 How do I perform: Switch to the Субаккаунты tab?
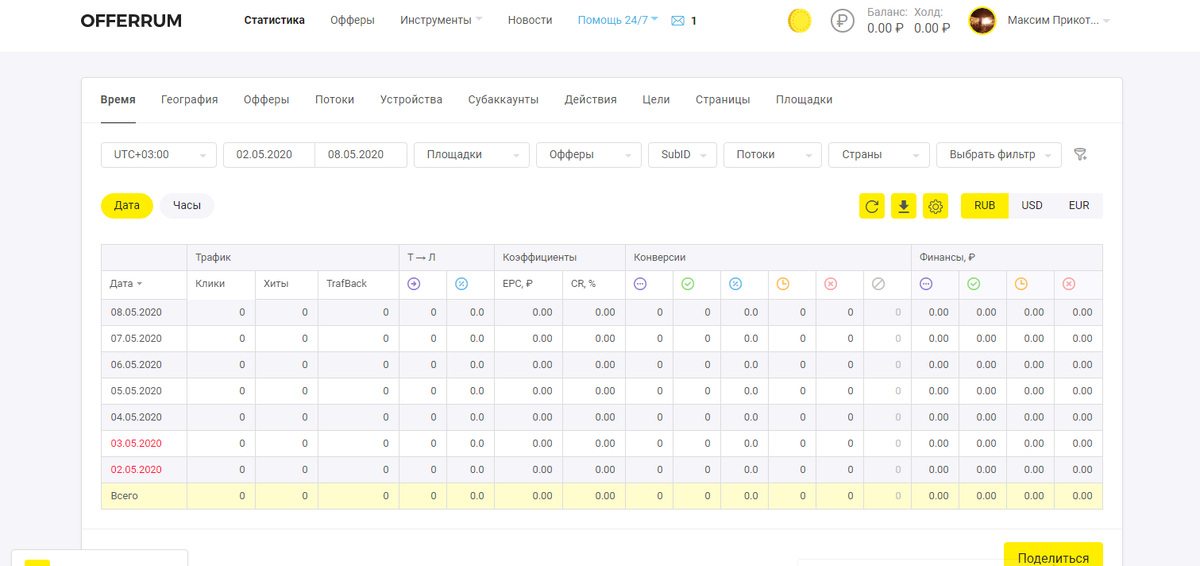(x=503, y=100)
